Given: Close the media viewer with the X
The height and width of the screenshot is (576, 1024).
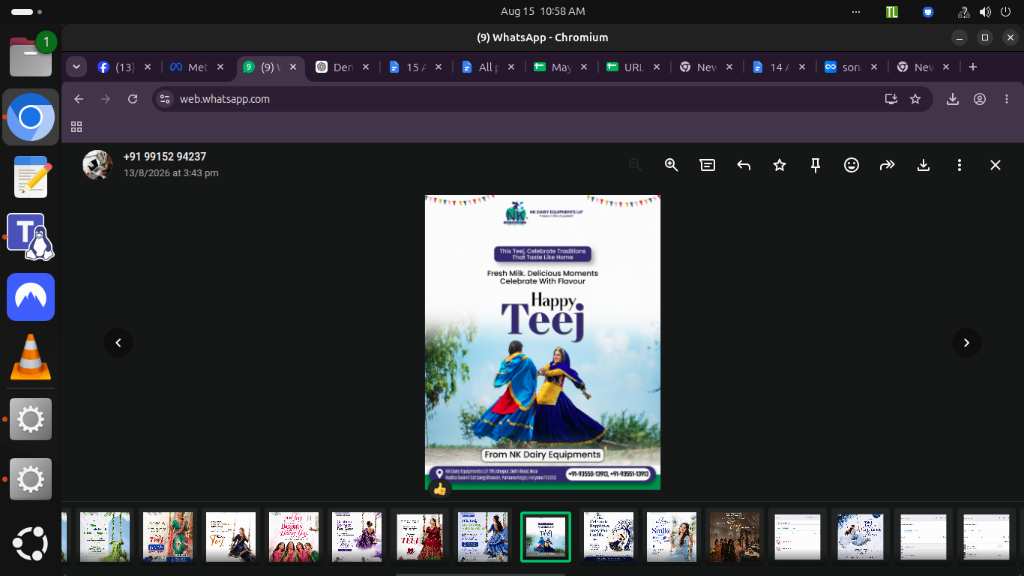Looking at the screenshot, I should 995,165.
